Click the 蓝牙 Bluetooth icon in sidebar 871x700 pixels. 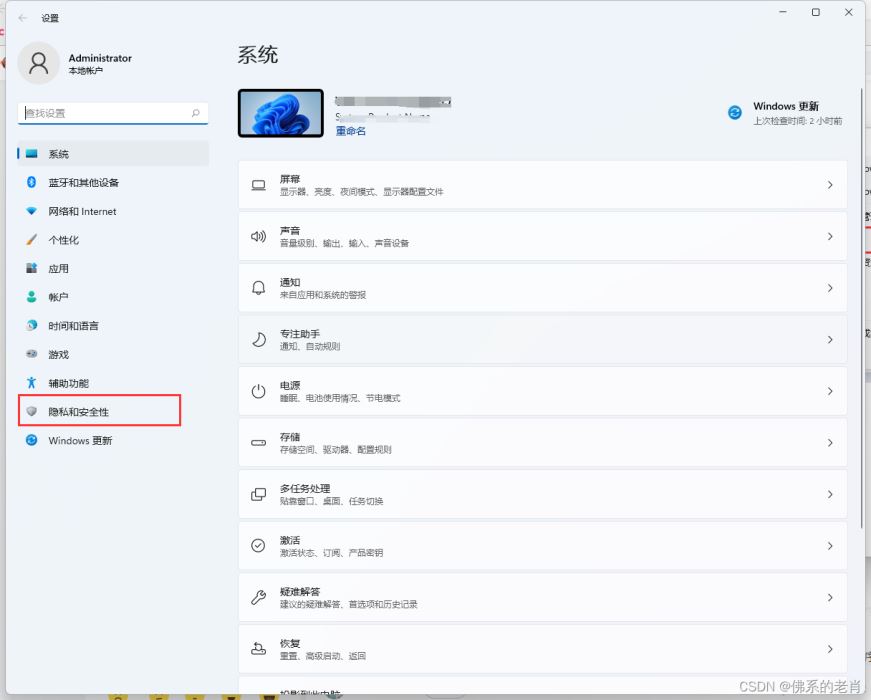click(32, 182)
